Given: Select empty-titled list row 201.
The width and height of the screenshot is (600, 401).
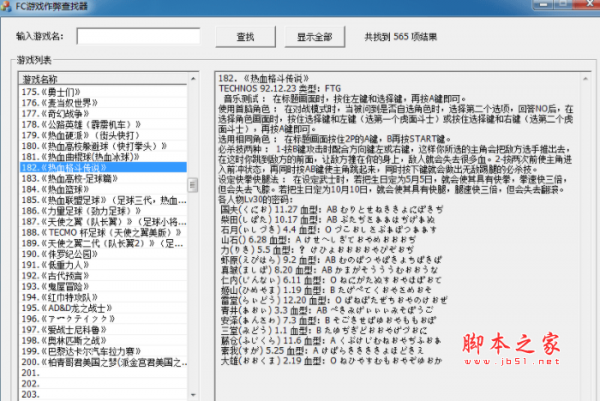Looking at the screenshot, I should point(103,373).
